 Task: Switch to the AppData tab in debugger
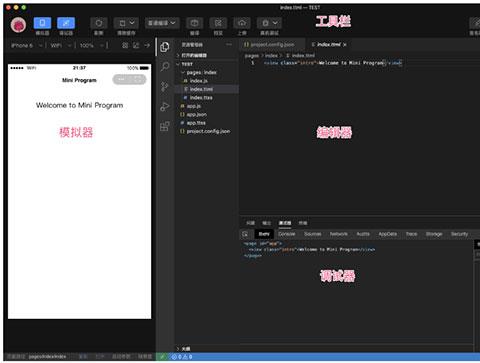(x=388, y=234)
